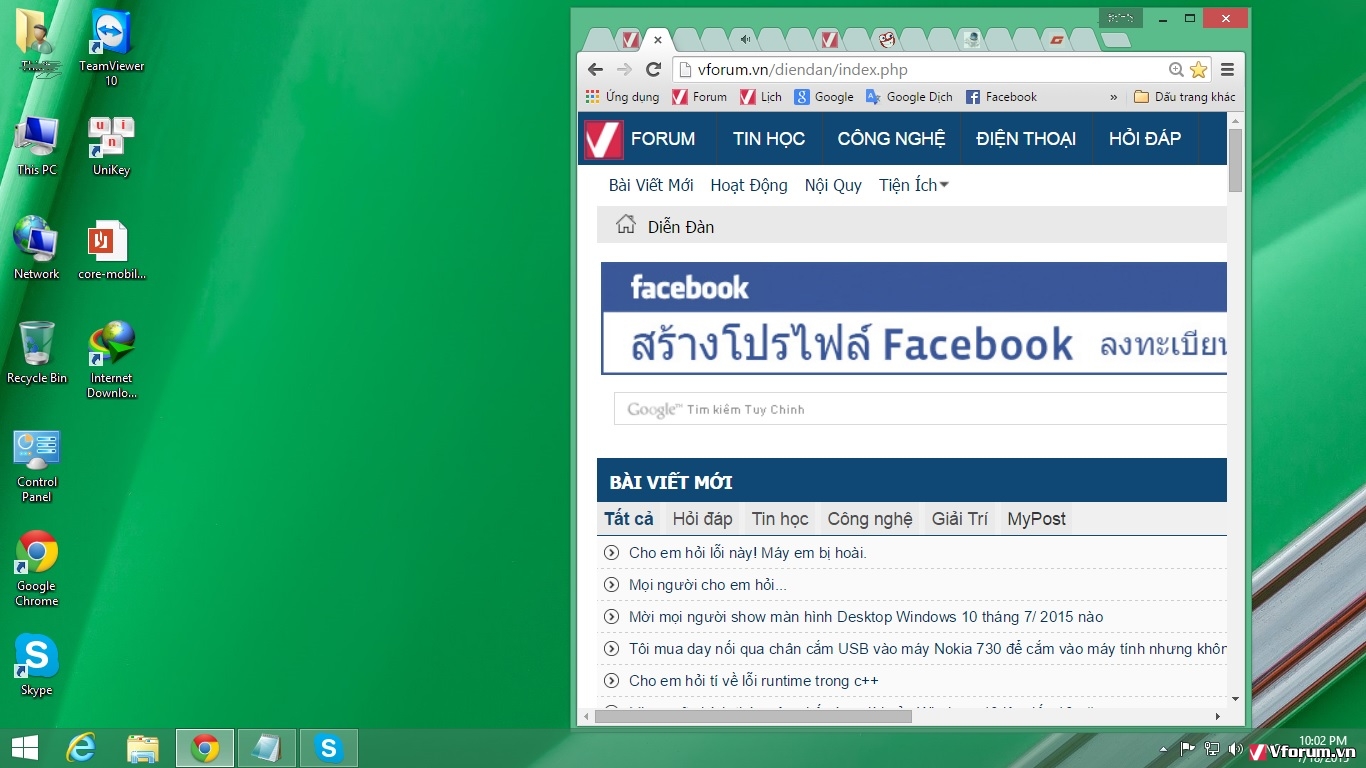Close the active Chrome tab with its X

[658, 40]
